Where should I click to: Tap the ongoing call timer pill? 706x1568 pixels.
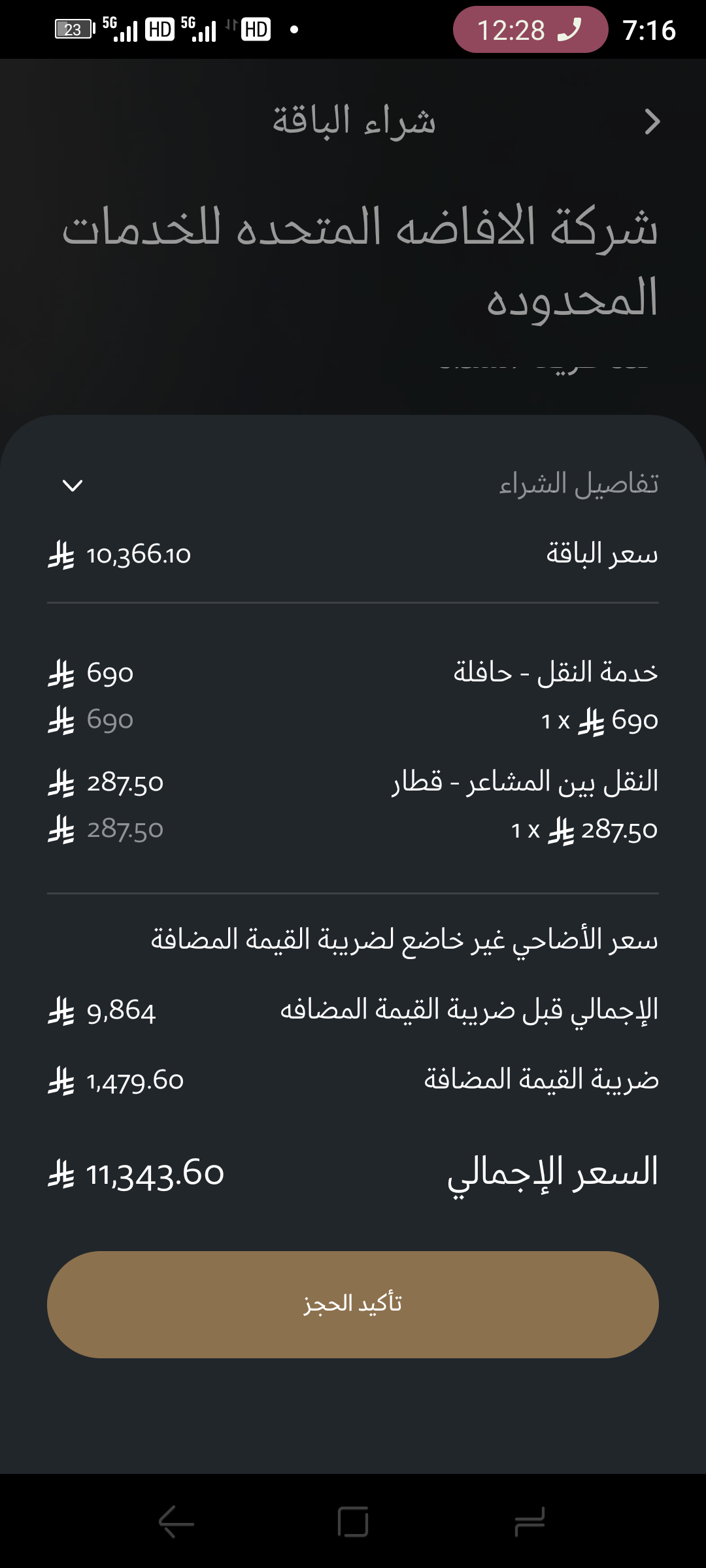(529, 30)
